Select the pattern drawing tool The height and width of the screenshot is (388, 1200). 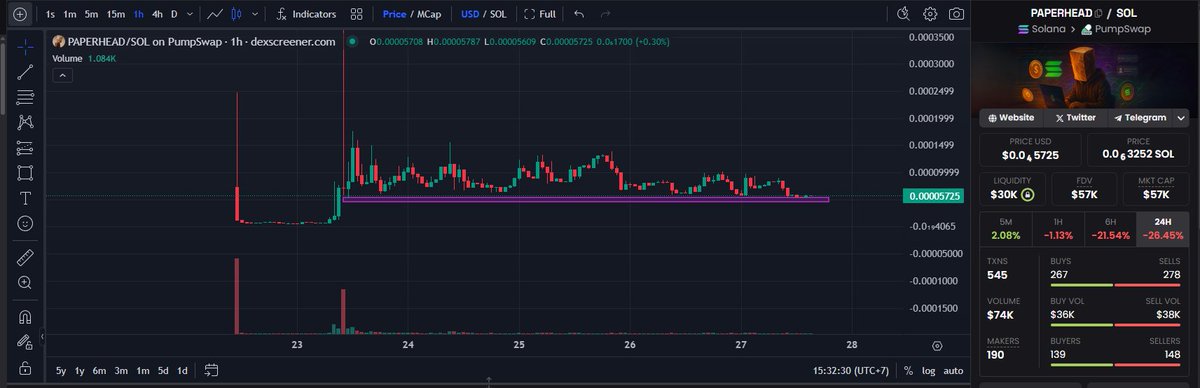tap(25, 122)
